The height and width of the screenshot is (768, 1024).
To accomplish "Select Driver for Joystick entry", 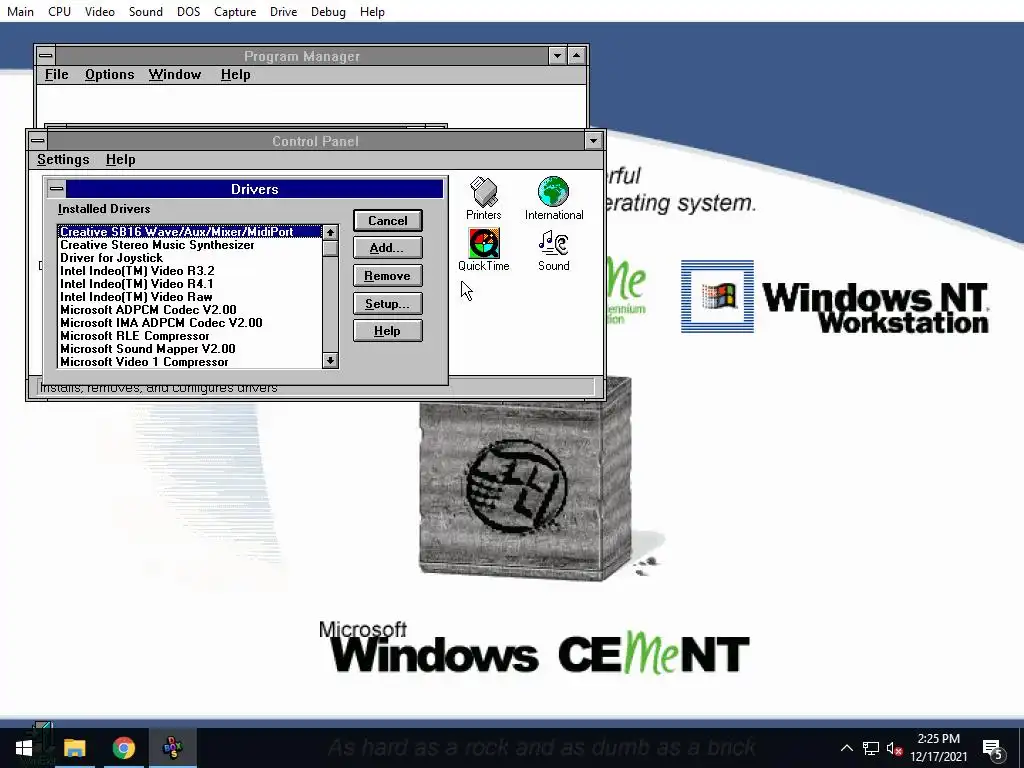I will [190, 258].
